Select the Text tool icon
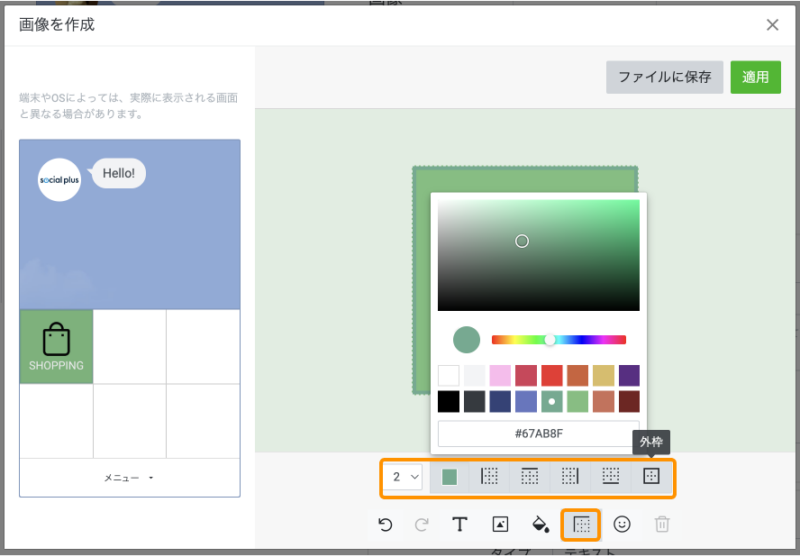Image resolution: width=800 pixels, height=557 pixels. pyautogui.click(x=460, y=524)
